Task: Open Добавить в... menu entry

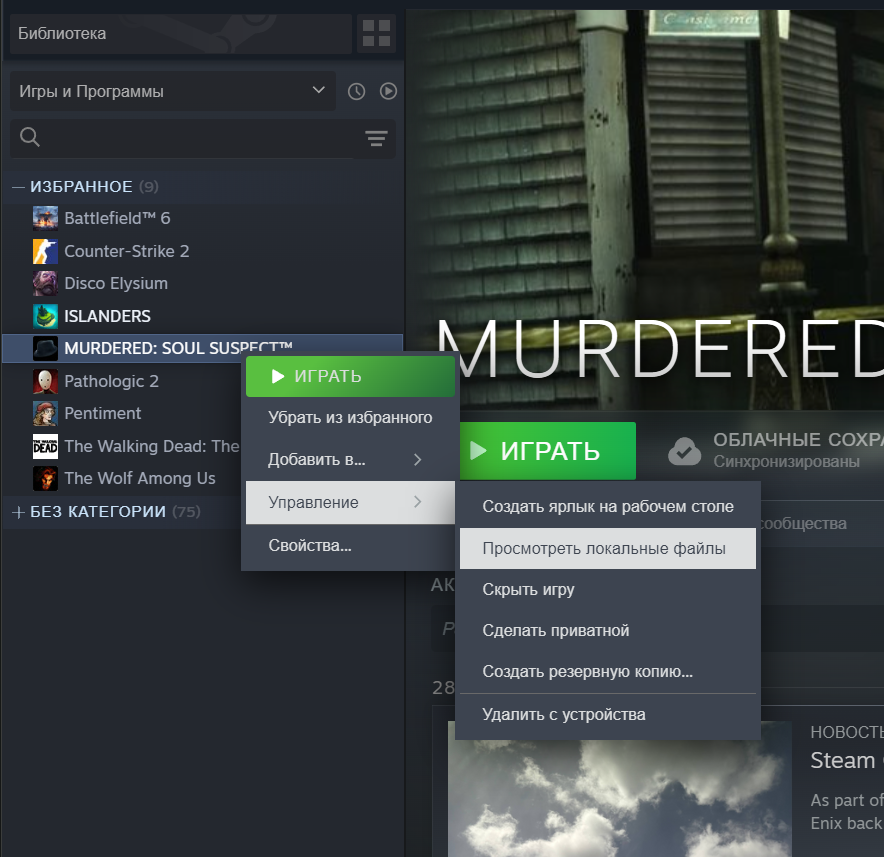Action: pos(350,460)
